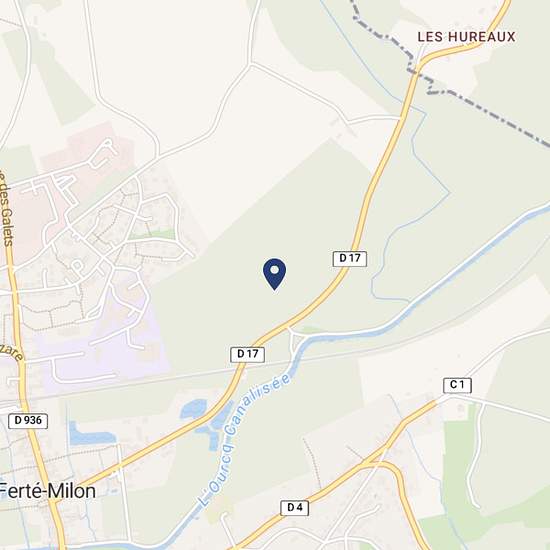The width and height of the screenshot is (550, 550).
Task: Click the D 17 road shield near the pin
Action: [350, 259]
